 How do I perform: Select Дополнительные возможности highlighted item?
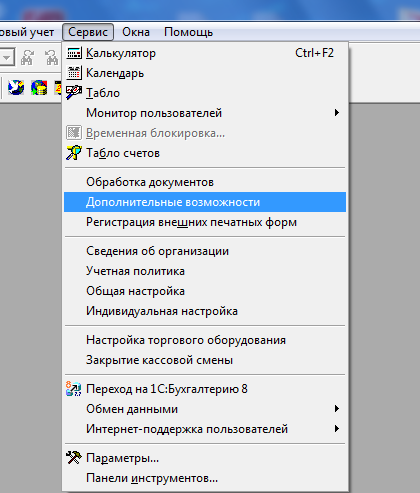tap(205, 202)
